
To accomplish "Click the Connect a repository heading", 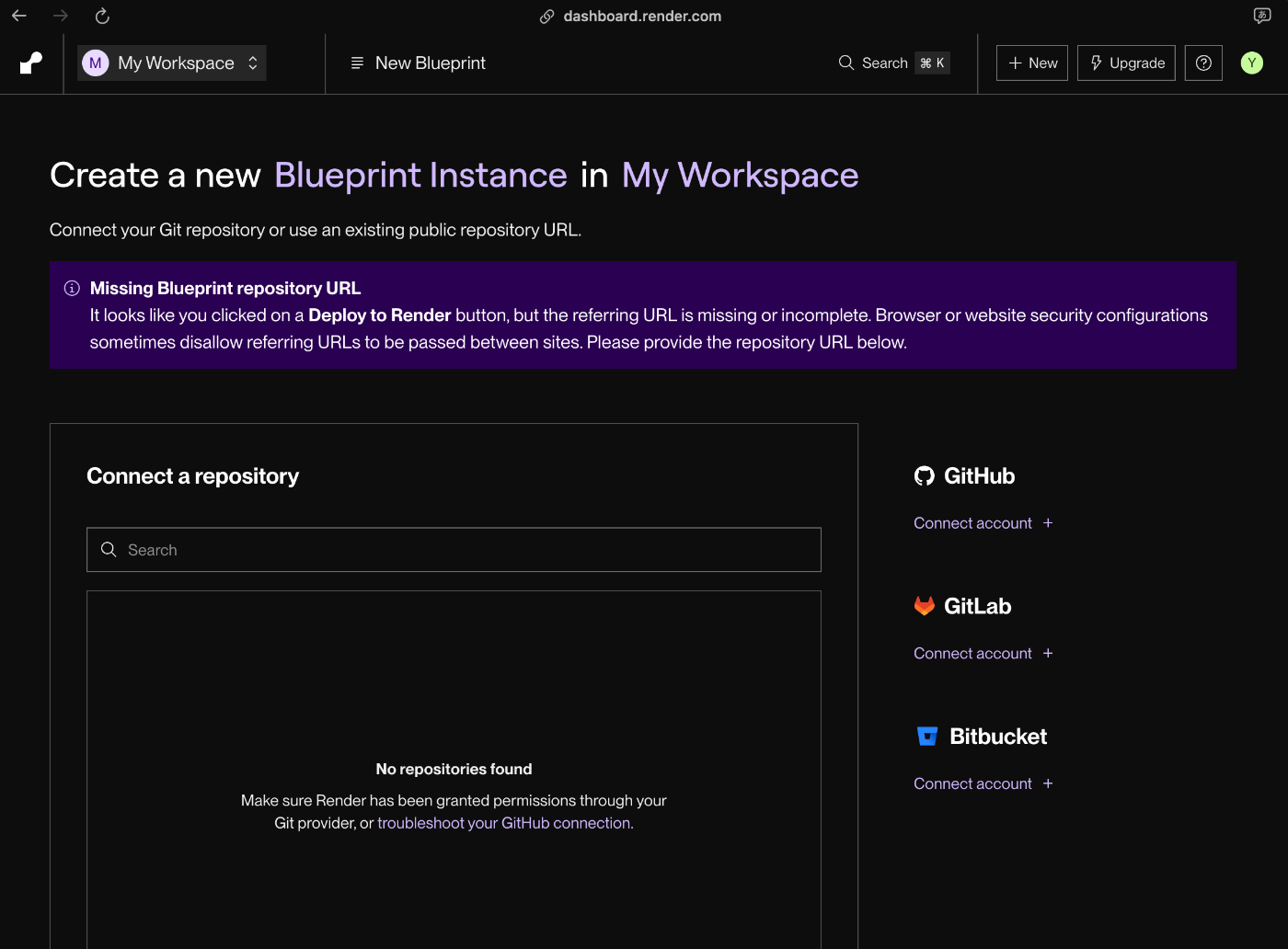I will click(x=192, y=476).
